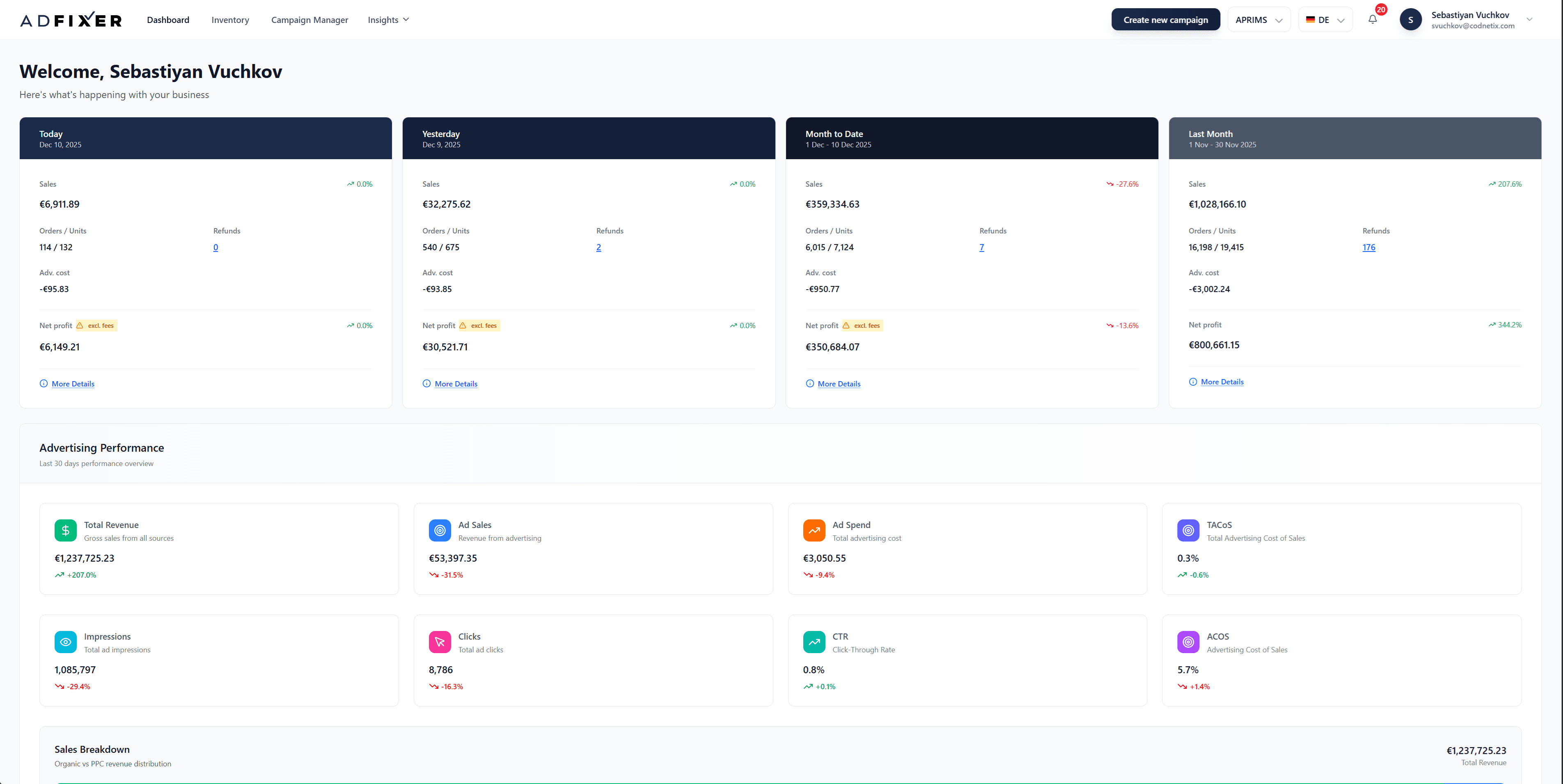Click the Ad Spend trend icon
The width and height of the screenshot is (1563, 784).
[814, 530]
